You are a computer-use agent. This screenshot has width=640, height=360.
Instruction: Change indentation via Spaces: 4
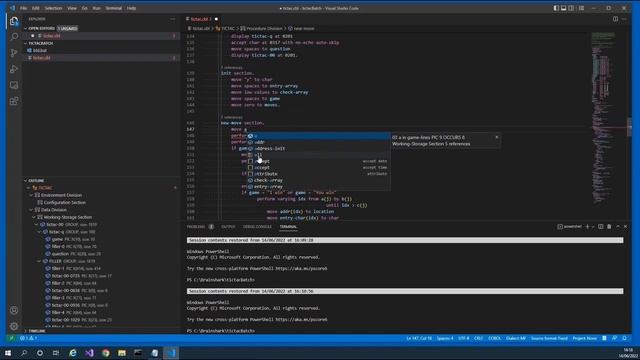tap(445, 338)
